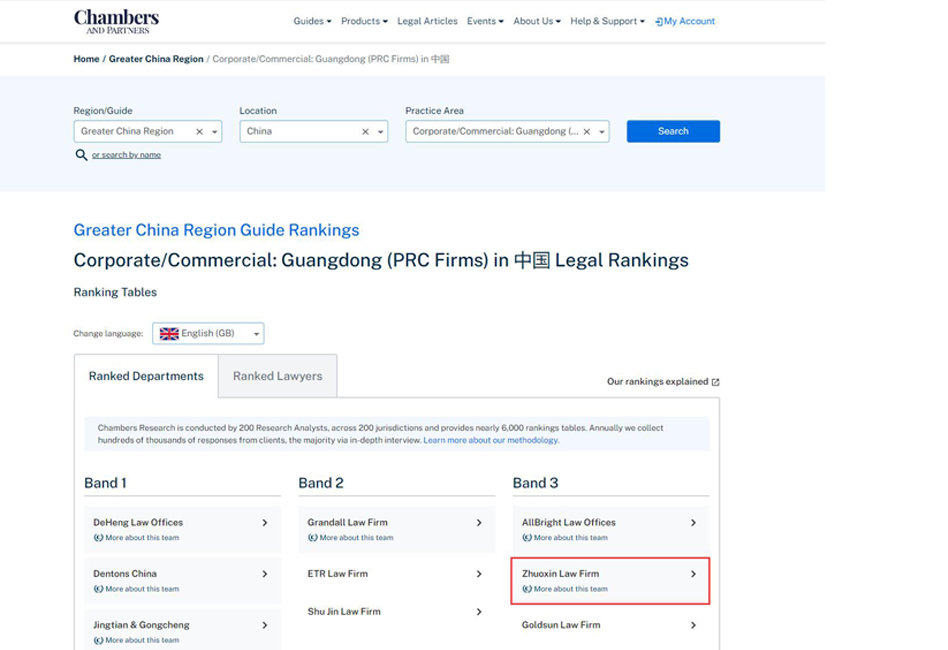
Task: Select Goldsun Law Firm name
Action: (561, 625)
